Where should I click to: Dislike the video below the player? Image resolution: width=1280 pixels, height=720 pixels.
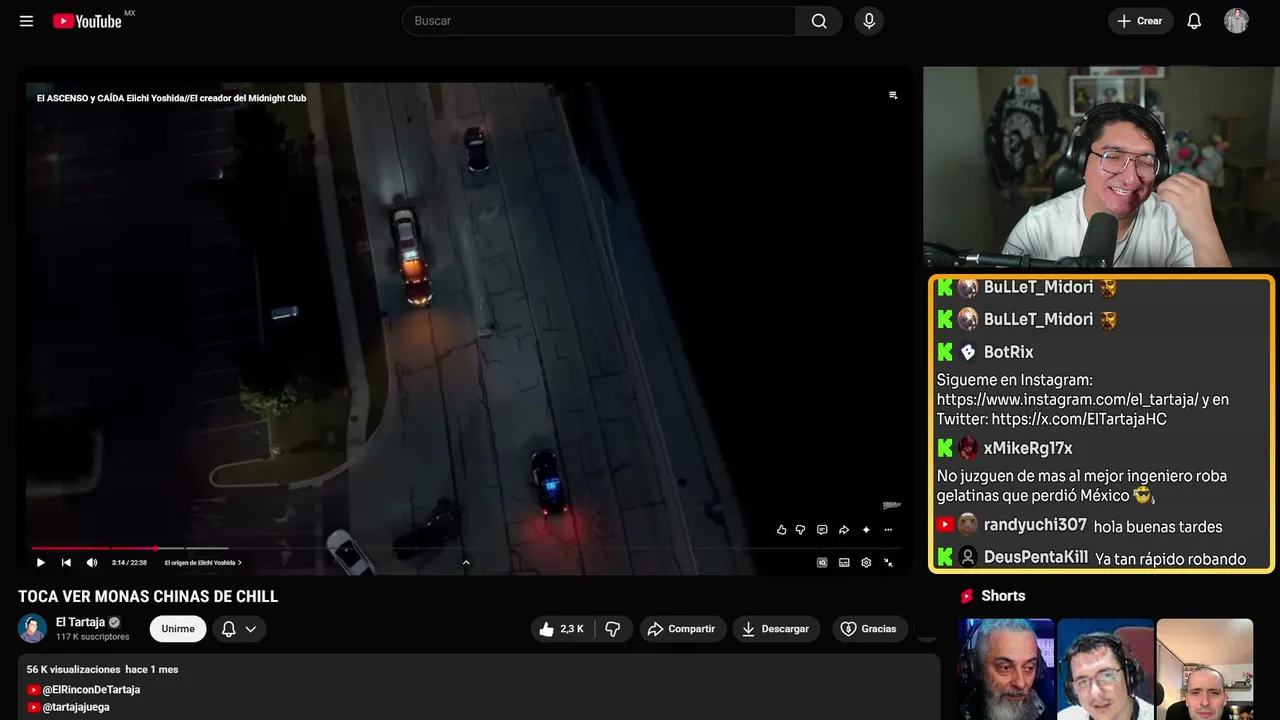(x=613, y=629)
